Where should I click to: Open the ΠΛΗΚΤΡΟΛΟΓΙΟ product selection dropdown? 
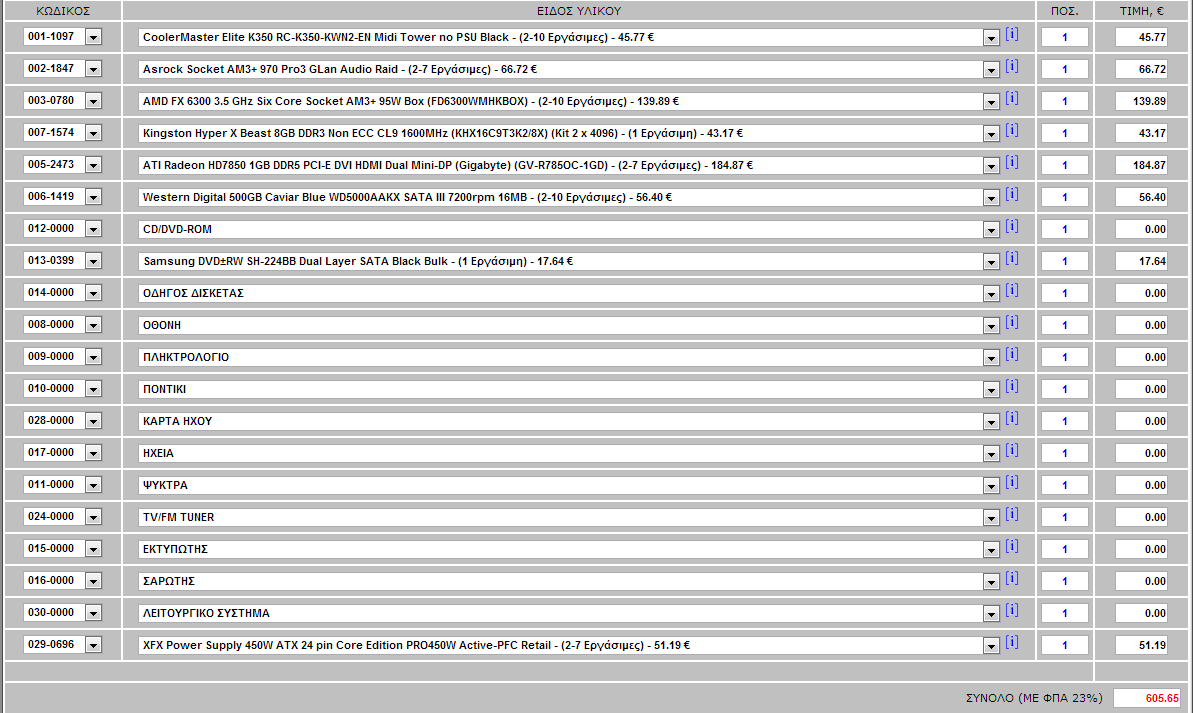[x=991, y=358]
